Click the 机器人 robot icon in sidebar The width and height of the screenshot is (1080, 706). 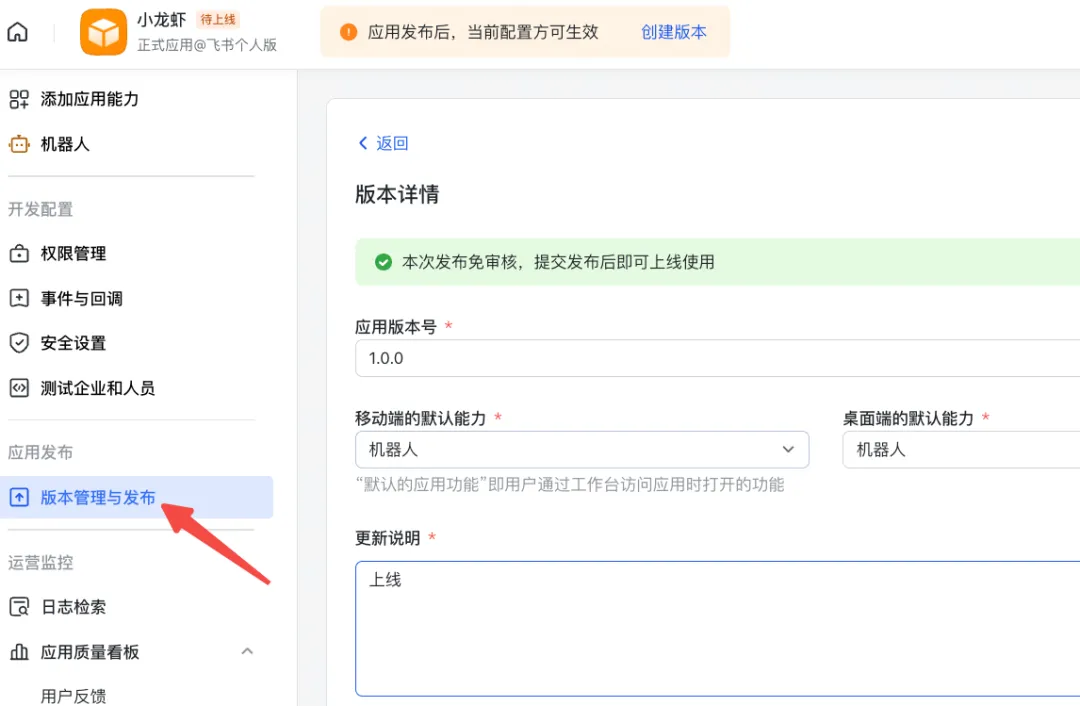coord(19,144)
